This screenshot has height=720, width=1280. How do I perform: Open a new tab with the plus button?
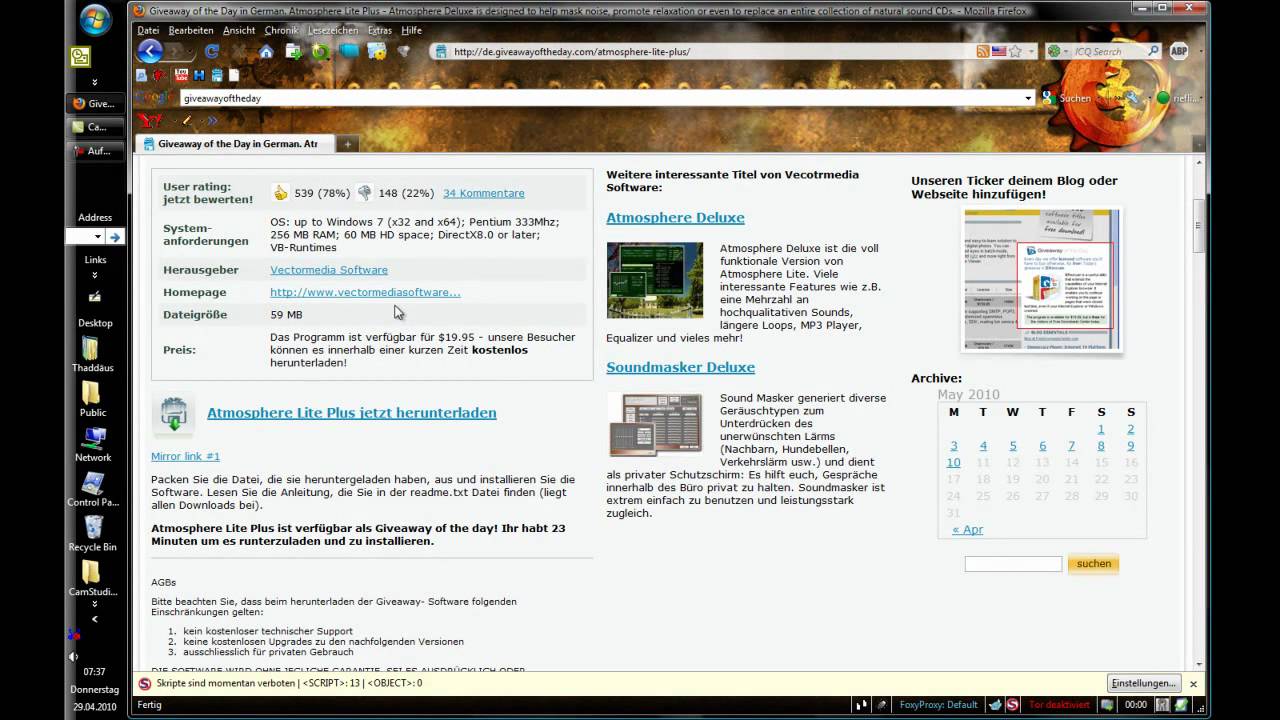point(347,144)
